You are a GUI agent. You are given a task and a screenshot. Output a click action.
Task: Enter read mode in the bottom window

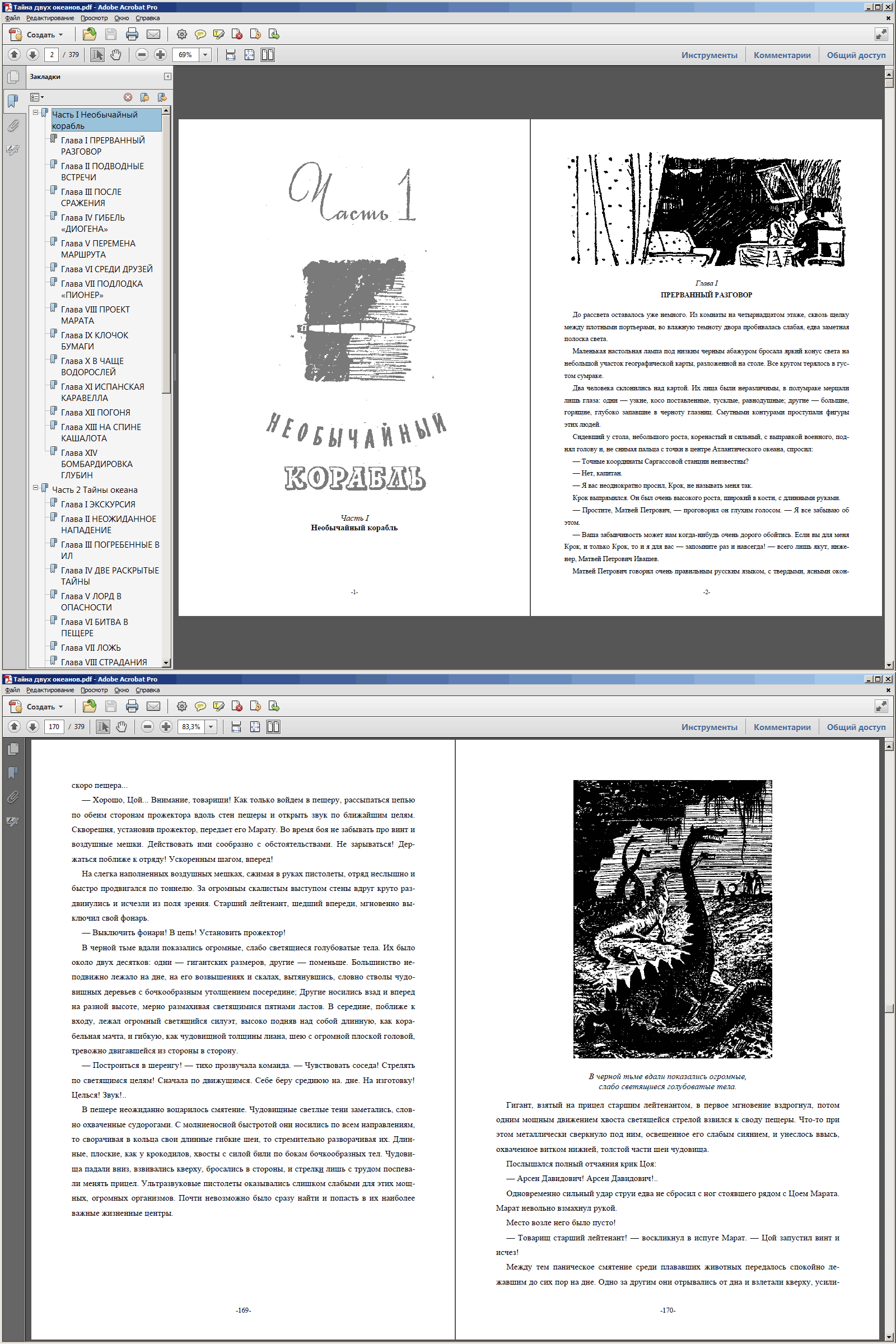880,706
